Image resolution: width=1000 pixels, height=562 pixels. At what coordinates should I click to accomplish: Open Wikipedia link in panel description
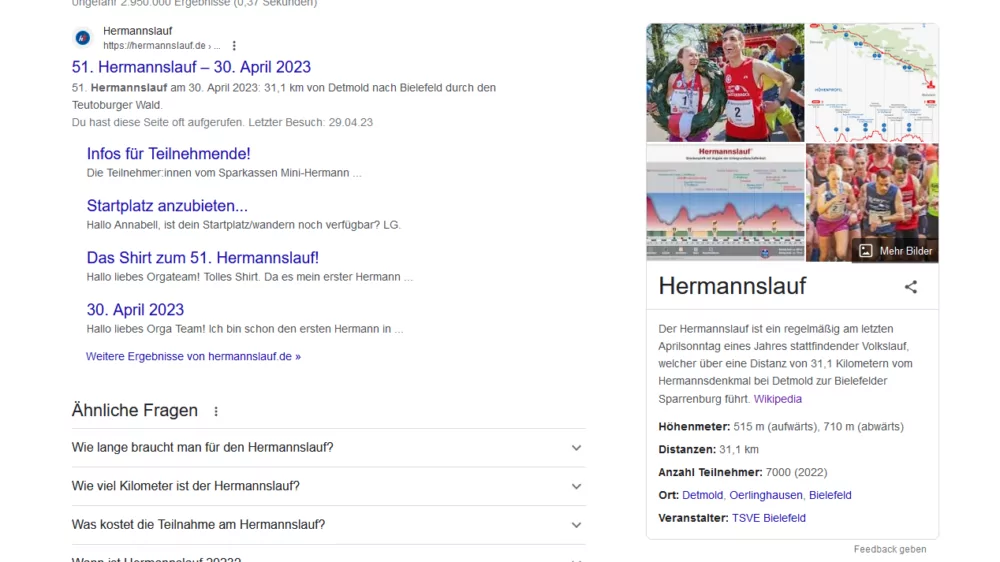click(x=777, y=399)
